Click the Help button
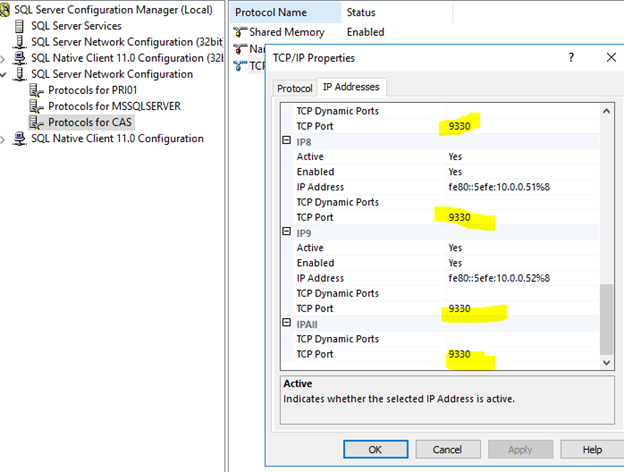This screenshot has width=624, height=472. pyautogui.click(x=592, y=450)
